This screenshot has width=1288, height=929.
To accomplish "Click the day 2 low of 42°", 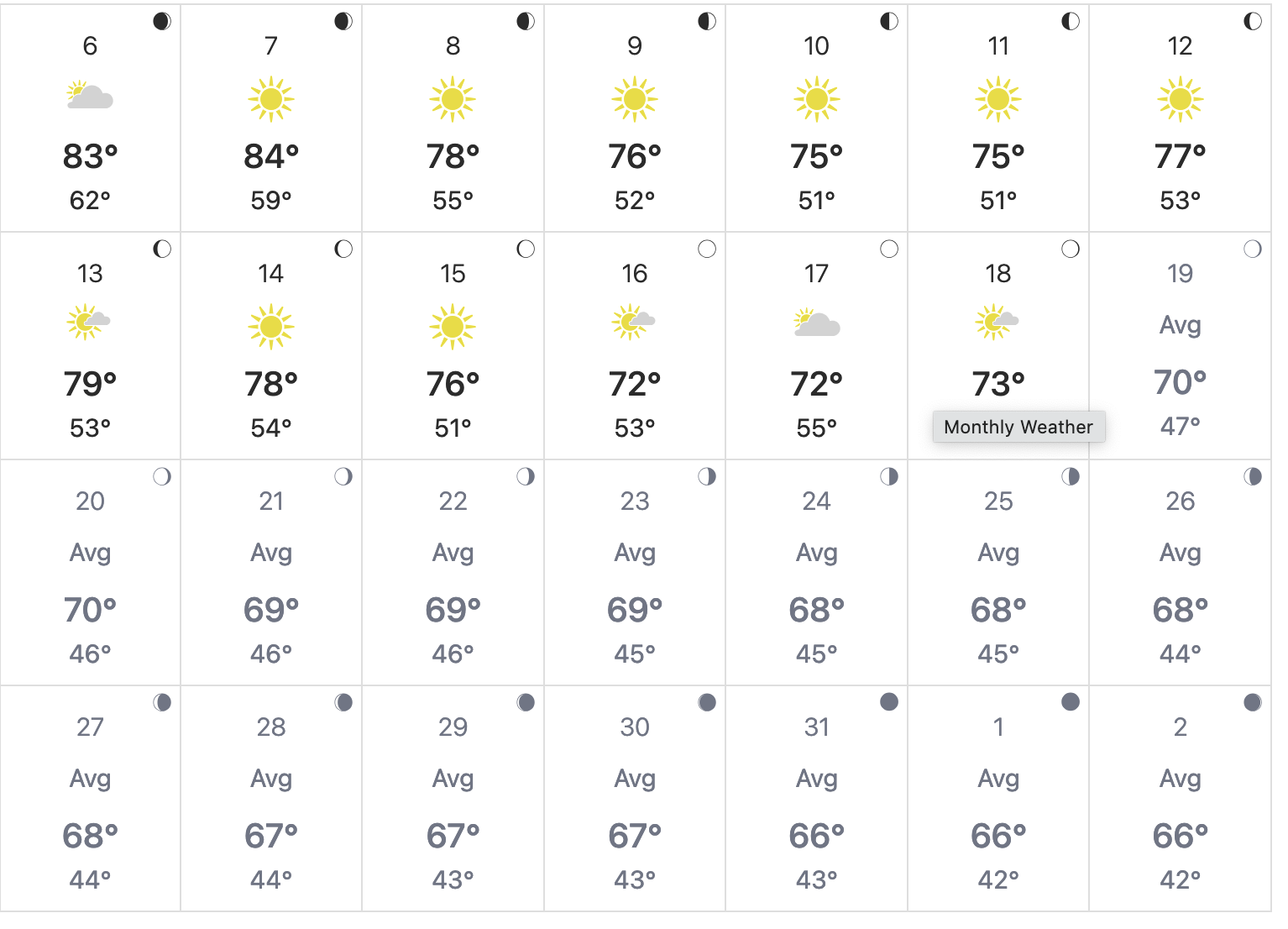I will pos(1180,879).
